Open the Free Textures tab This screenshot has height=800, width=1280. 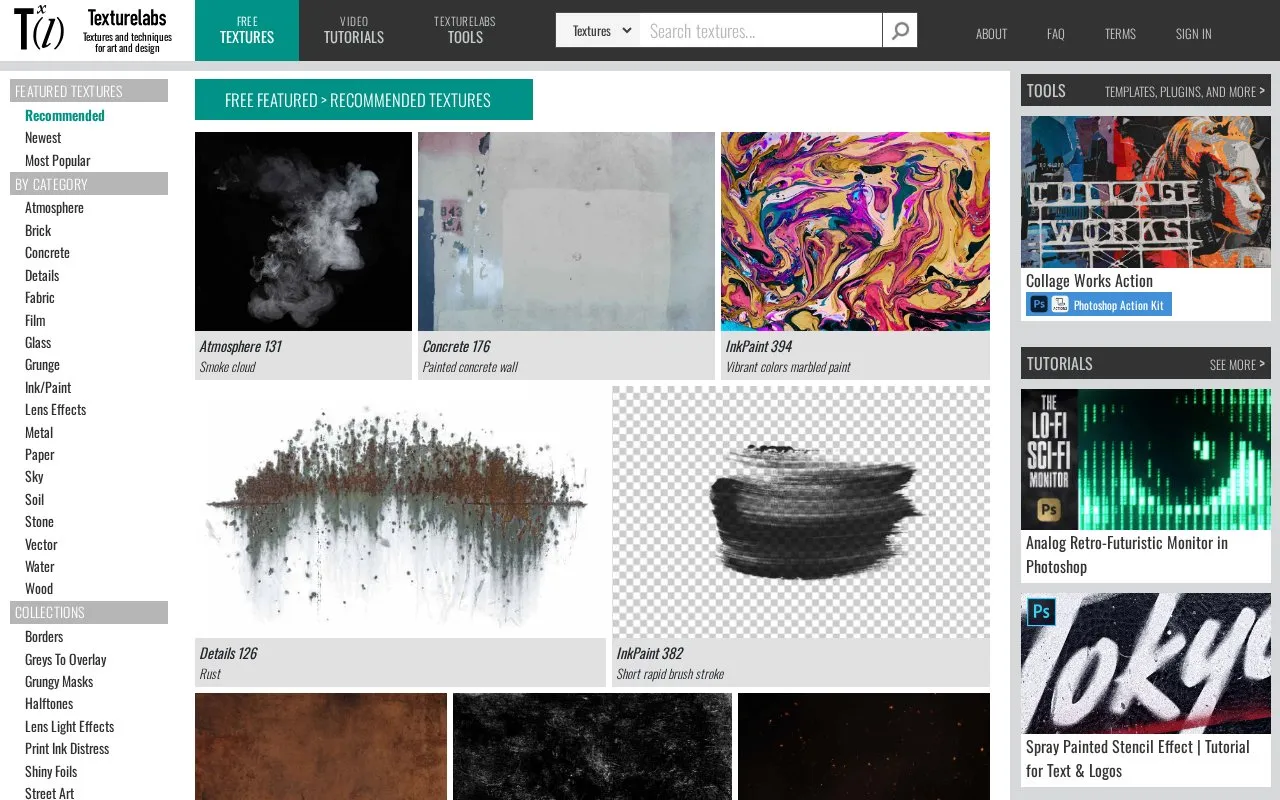[x=247, y=30]
